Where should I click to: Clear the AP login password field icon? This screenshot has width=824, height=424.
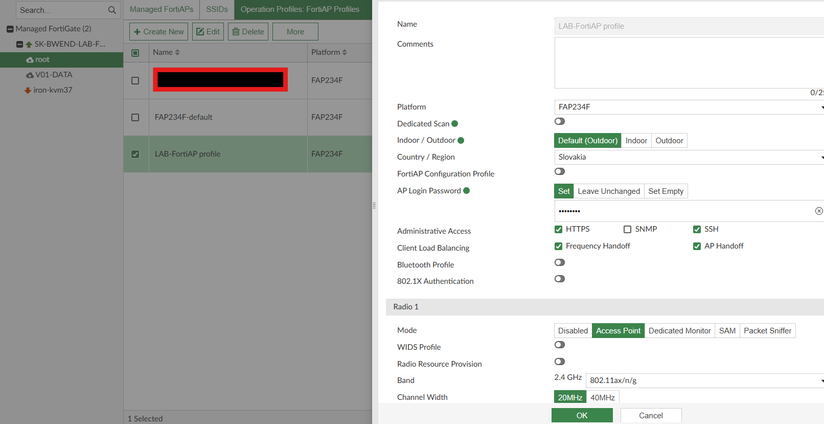tap(818, 211)
